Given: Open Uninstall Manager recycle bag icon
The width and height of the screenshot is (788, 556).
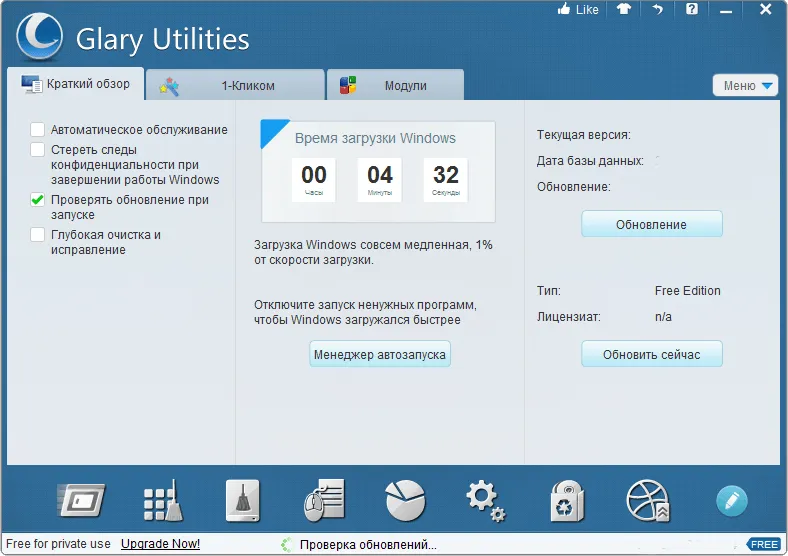Looking at the screenshot, I should (x=567, y=501).
